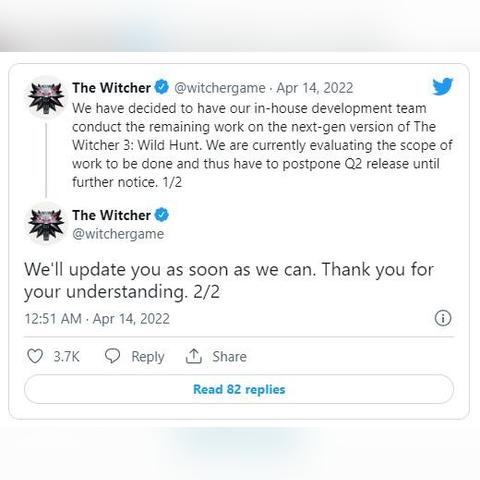
Task: Open the tweet info circle icon
Action: (443, 318)
